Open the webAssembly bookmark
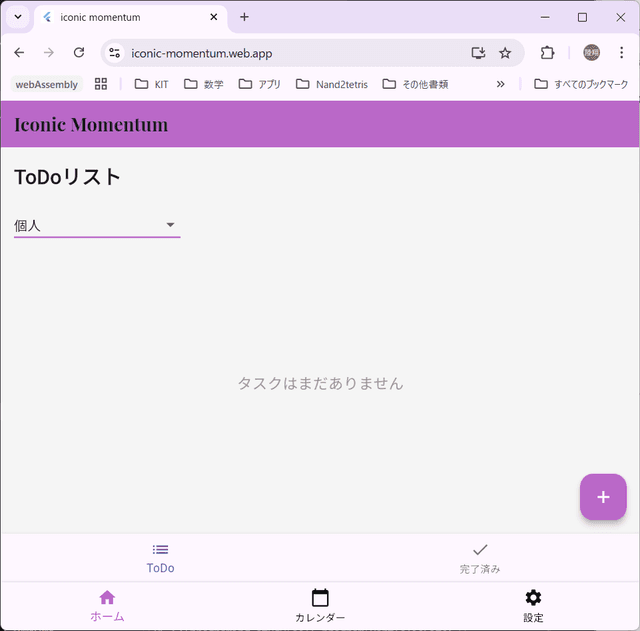 [x=47, y=84]
